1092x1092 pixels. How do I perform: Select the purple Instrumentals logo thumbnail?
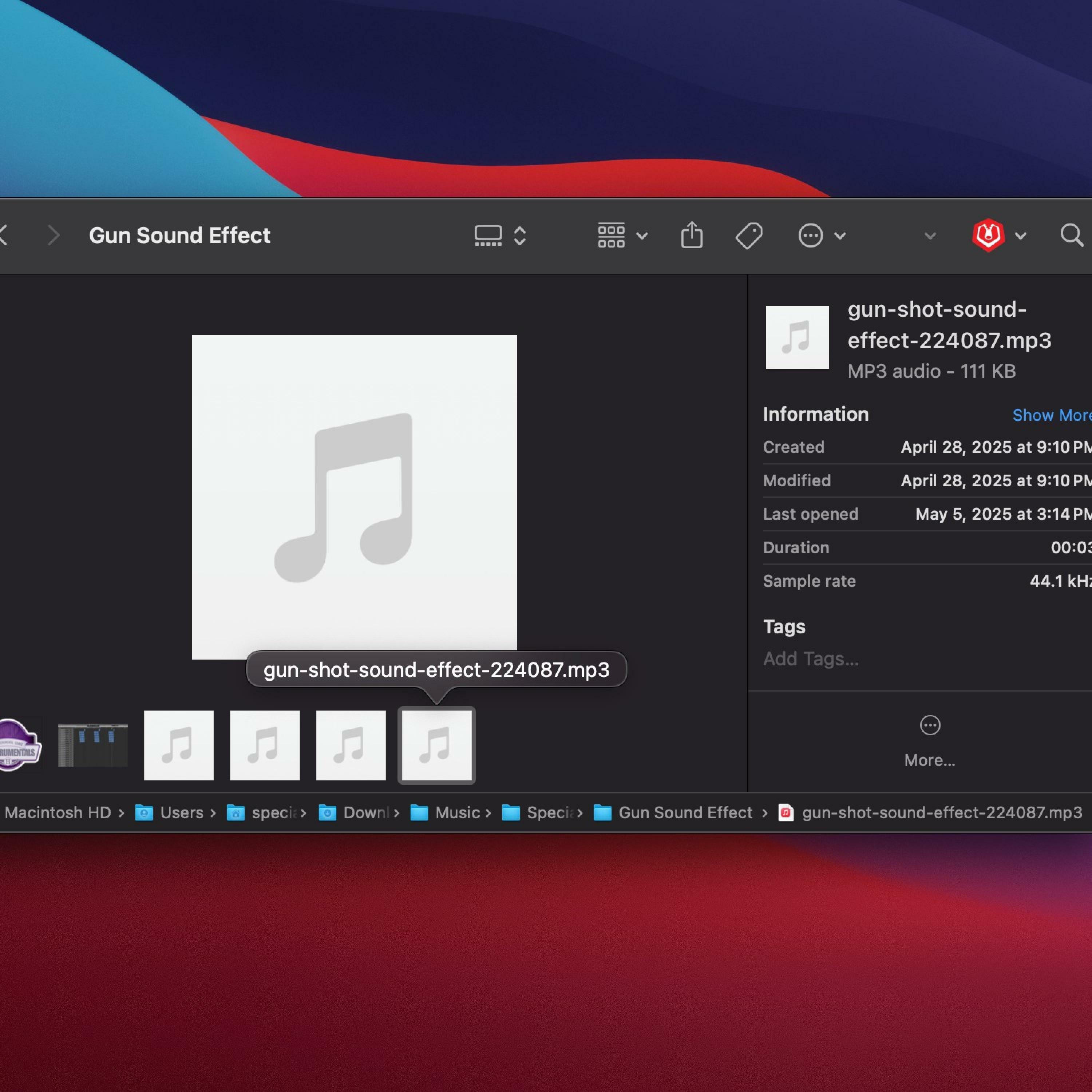(x=20, y=745)
